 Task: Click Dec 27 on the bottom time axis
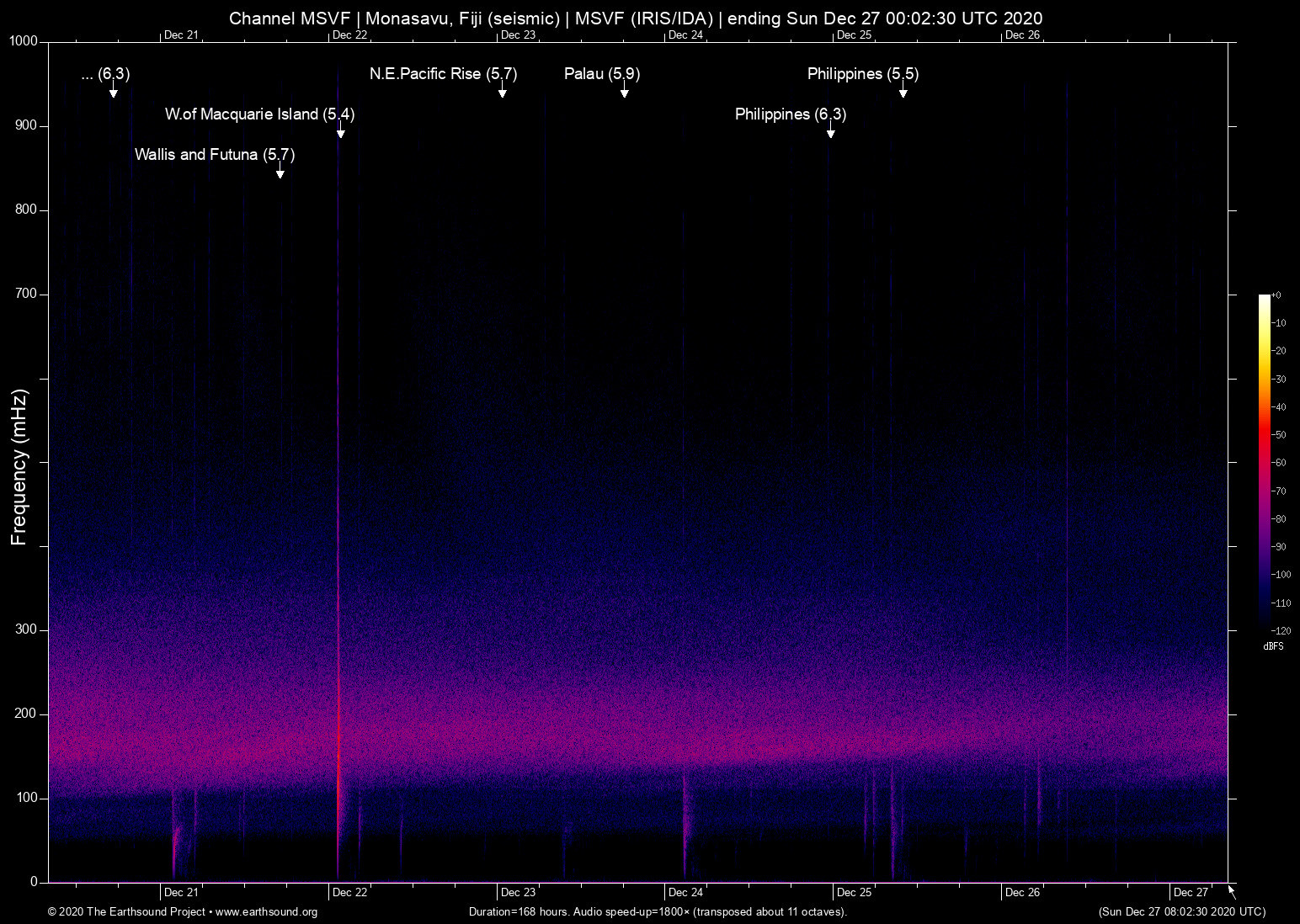click(1191, 893)
